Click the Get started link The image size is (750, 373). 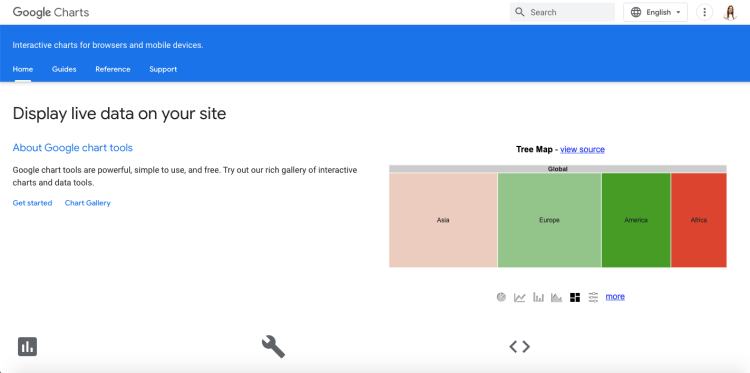pos(33,203)
